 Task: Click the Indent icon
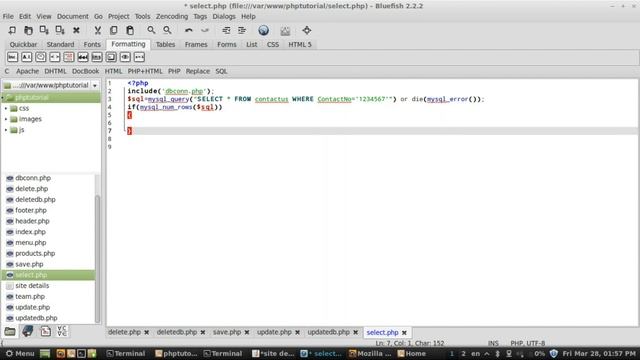point(242,30)
